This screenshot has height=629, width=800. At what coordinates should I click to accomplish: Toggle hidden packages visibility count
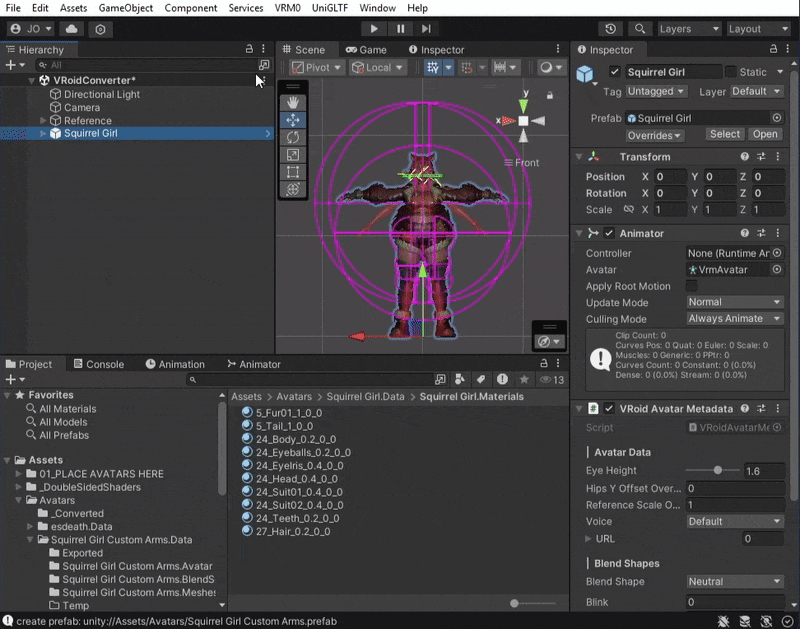[552, 380]
